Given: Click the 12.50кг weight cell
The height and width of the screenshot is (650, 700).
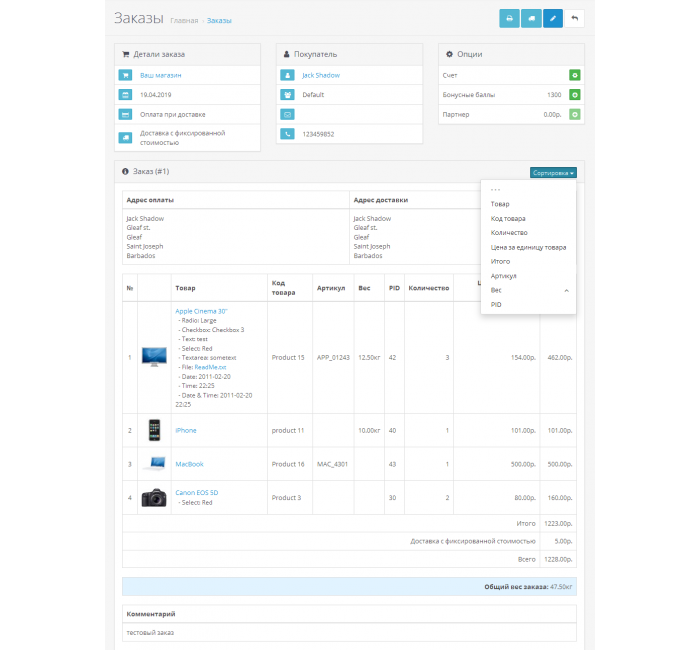Looking at the screenshot, I should 369,358.
